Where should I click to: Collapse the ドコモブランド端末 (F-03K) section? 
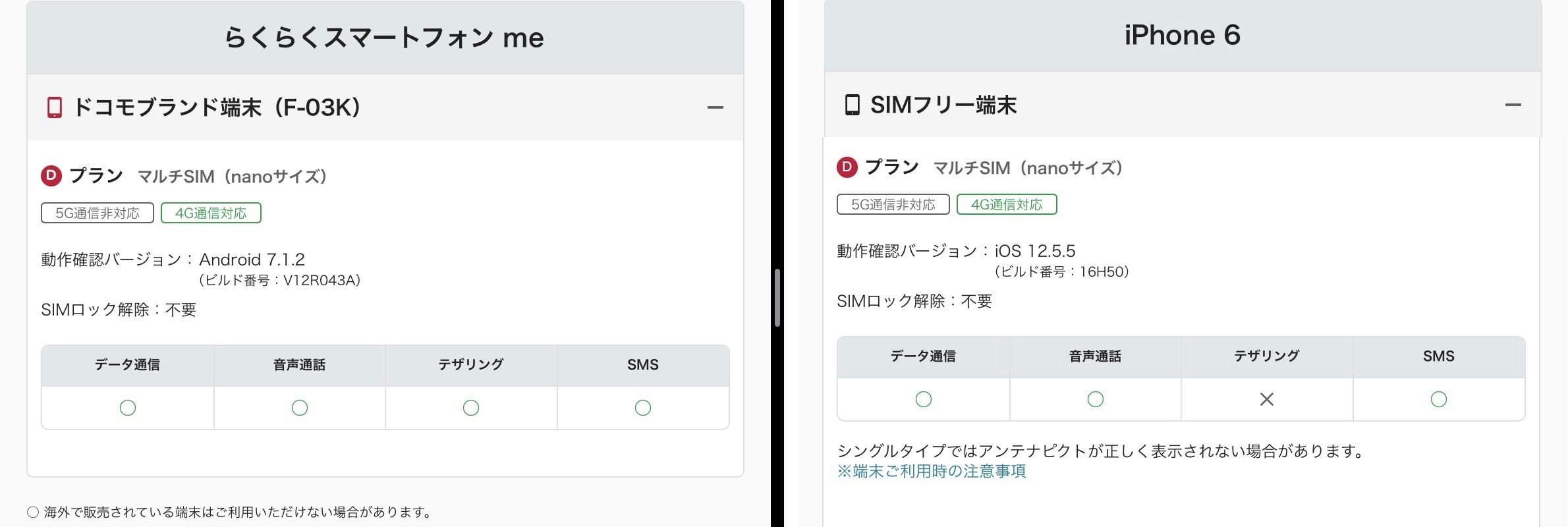click(x=715, y=107)
